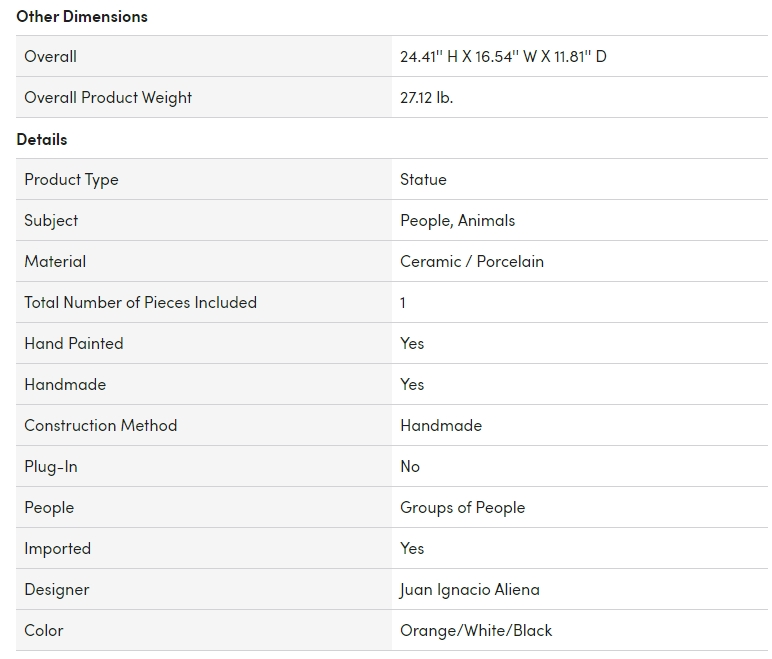
Task: Click the Hand Painted row label
Action: pyautogui.click(x=74, y=344)
